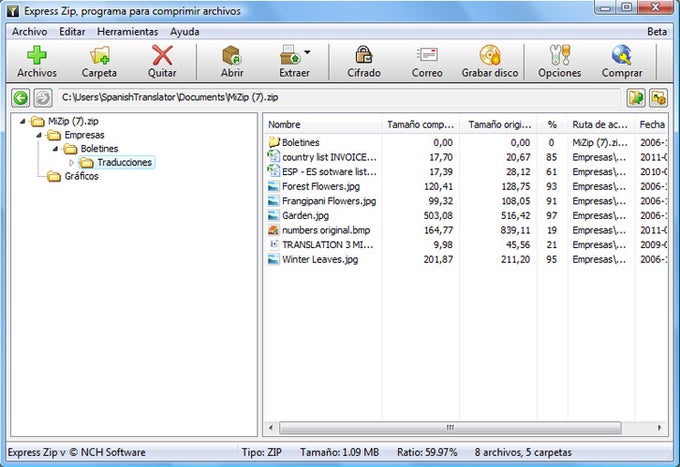
Task: Select Traducciones folder in the tree
Action: point(124,162)
